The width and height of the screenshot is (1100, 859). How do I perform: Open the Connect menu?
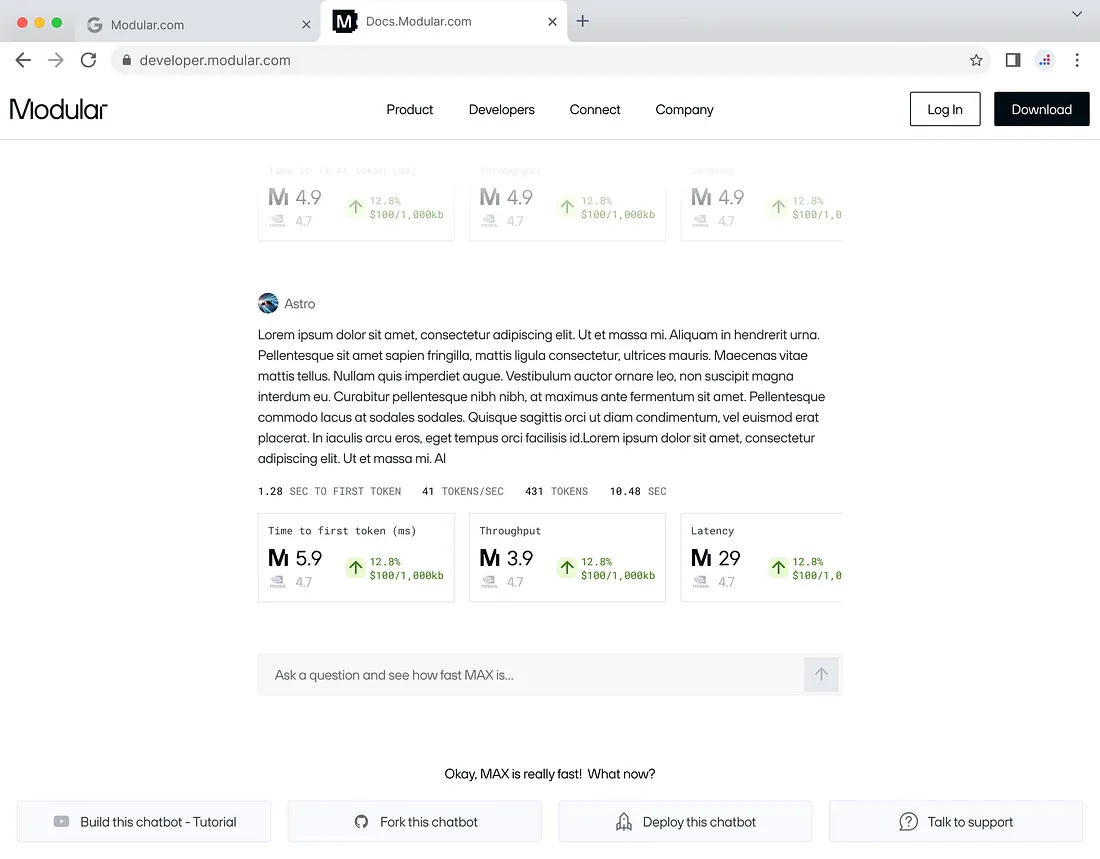(595, 109)
